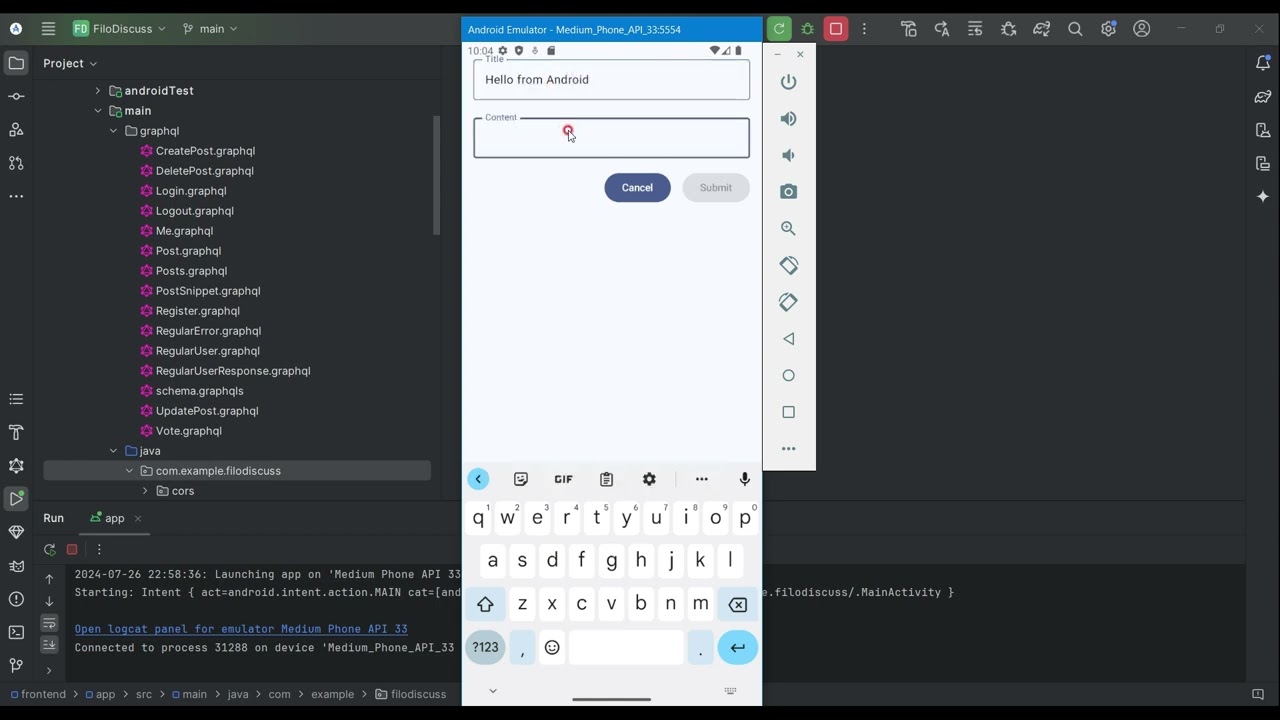Click Run panel stop button

pyautogui.click(x=72, y=549)
